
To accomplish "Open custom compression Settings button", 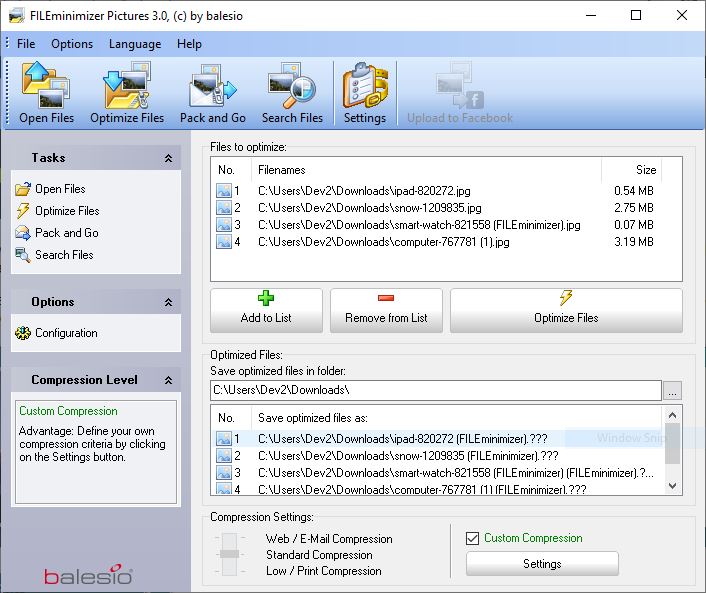I will pos(542,564).
